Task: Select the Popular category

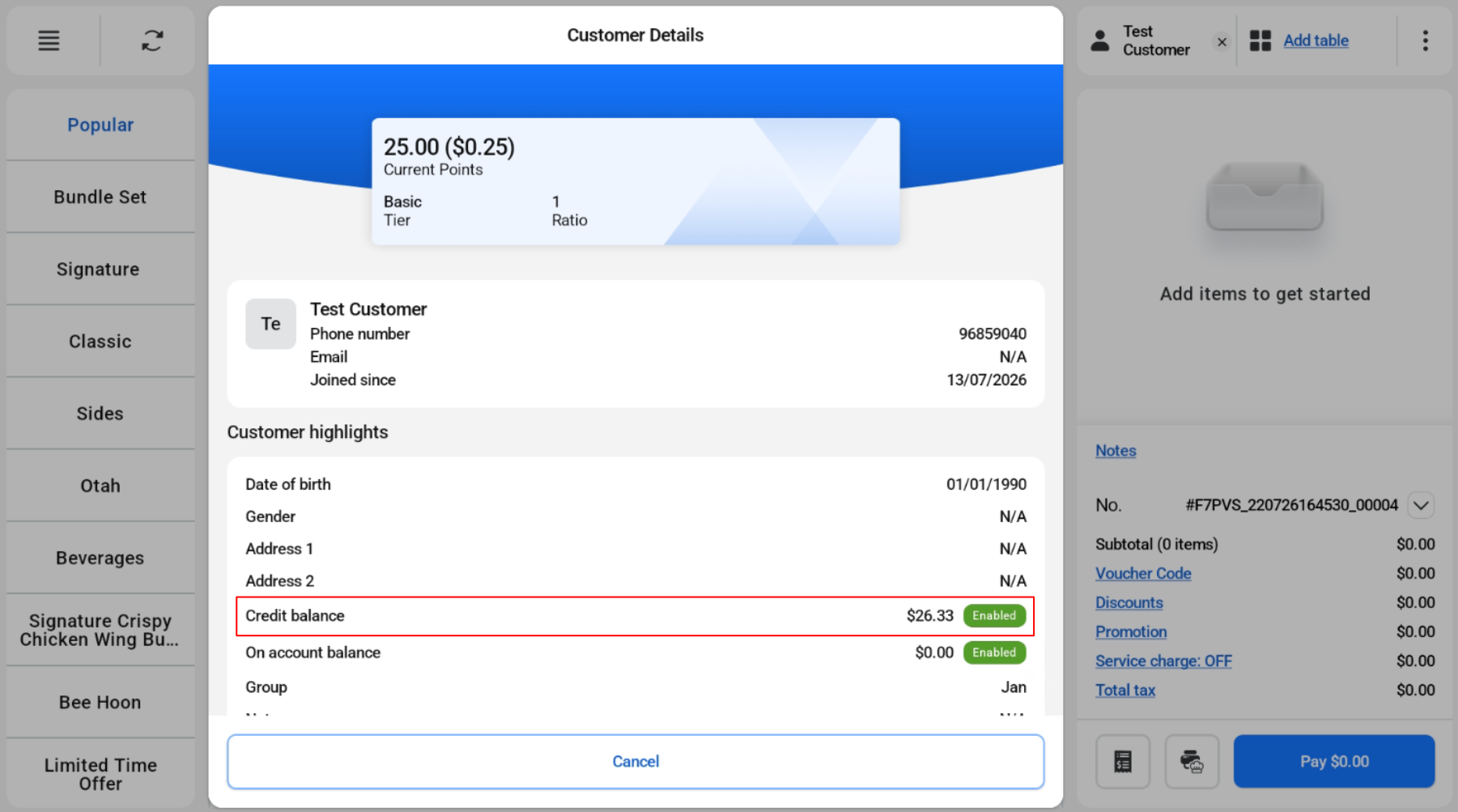Action: tap(100, 125)
